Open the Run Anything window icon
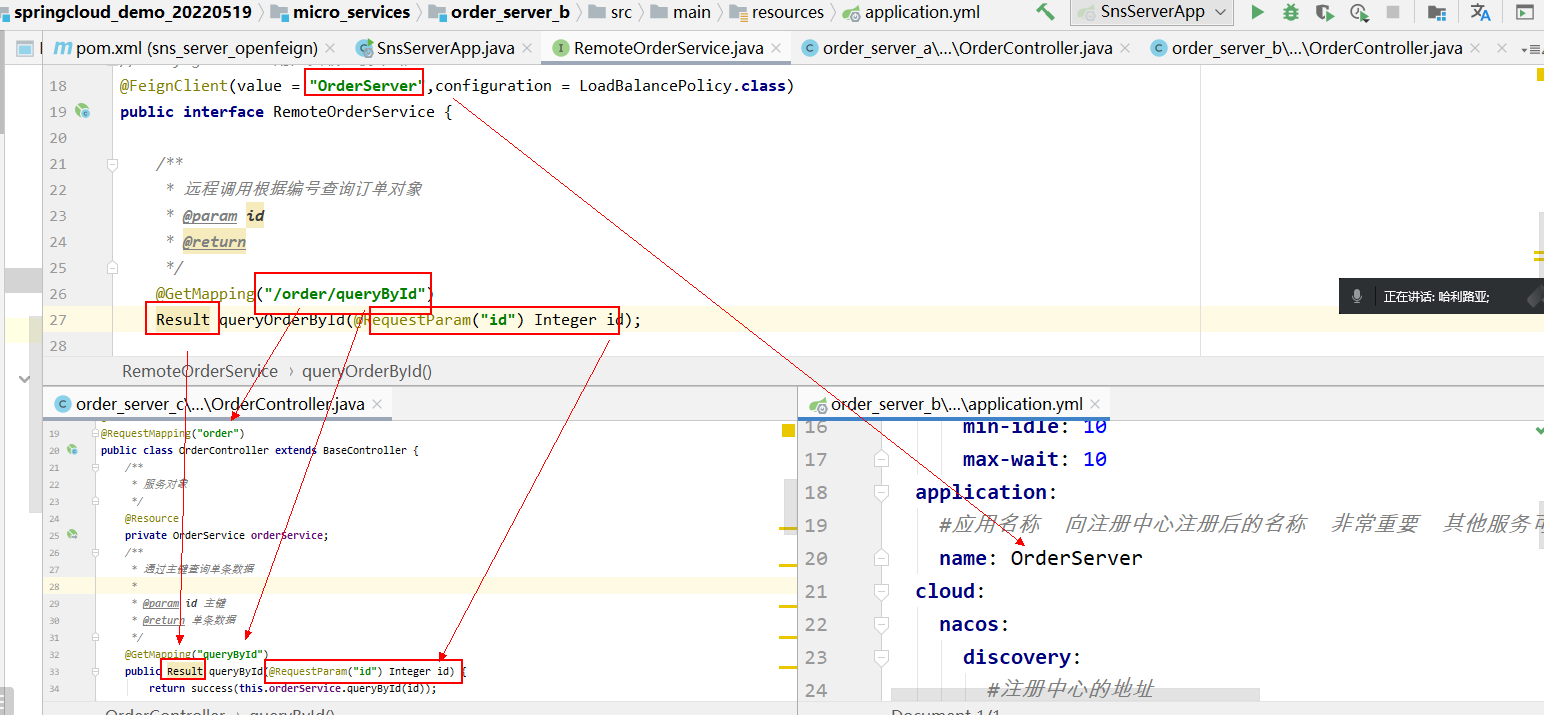 point(1525,13)
